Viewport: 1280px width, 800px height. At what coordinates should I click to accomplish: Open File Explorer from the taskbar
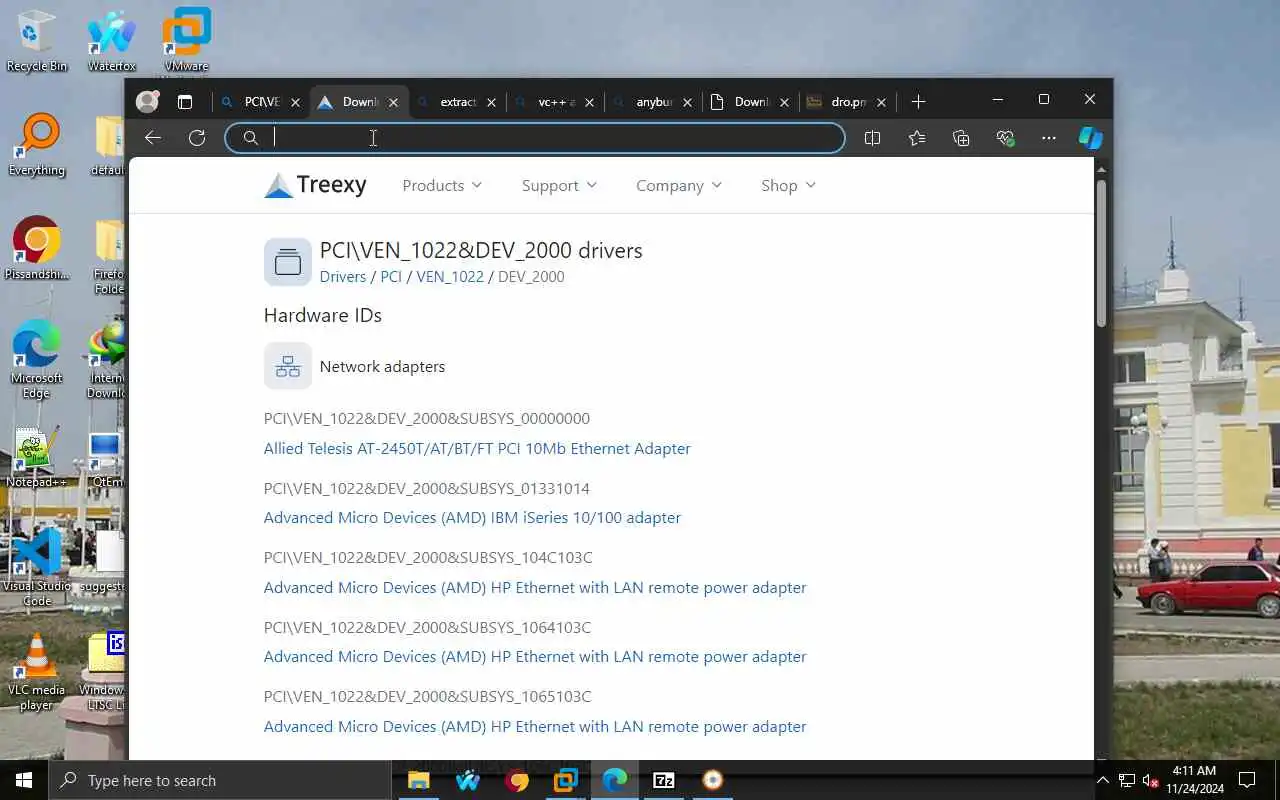418,780
